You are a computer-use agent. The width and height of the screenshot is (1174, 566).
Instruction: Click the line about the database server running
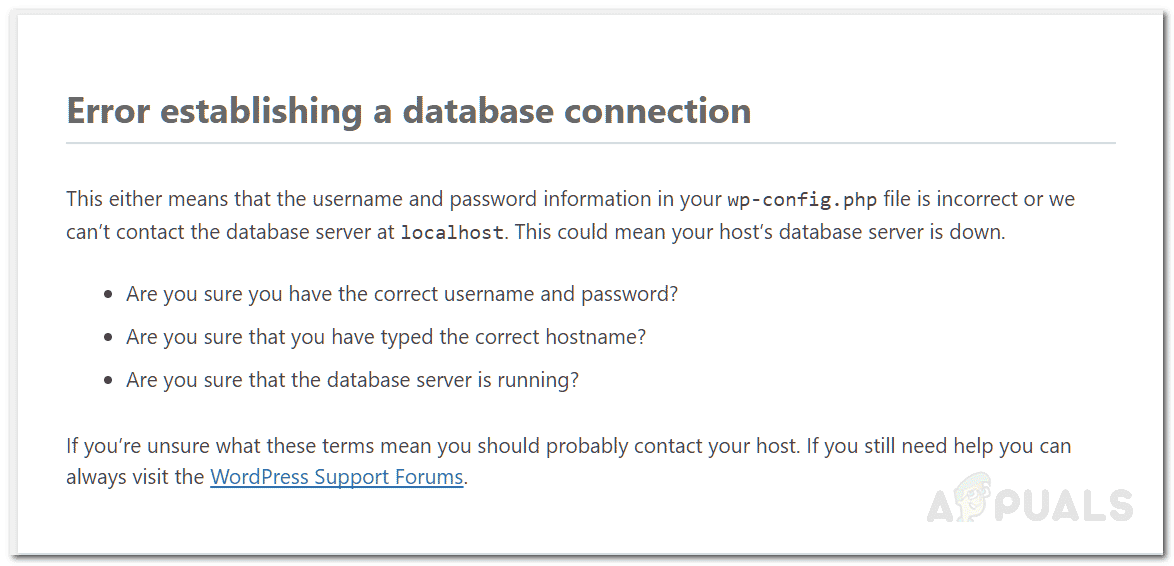pos(353,380)
